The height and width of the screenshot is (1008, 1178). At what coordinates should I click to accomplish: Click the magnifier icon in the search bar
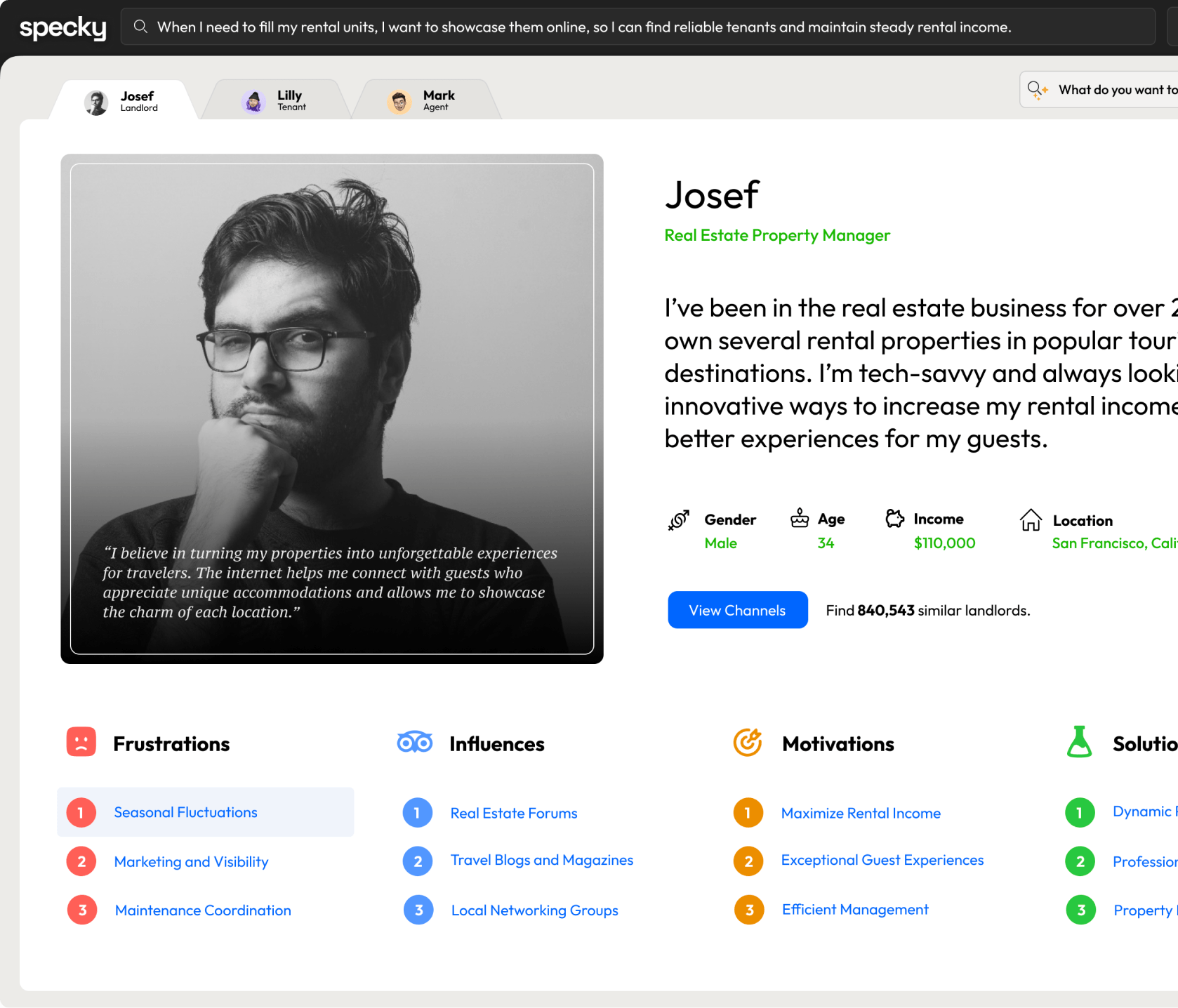click(x=140, y=26)
